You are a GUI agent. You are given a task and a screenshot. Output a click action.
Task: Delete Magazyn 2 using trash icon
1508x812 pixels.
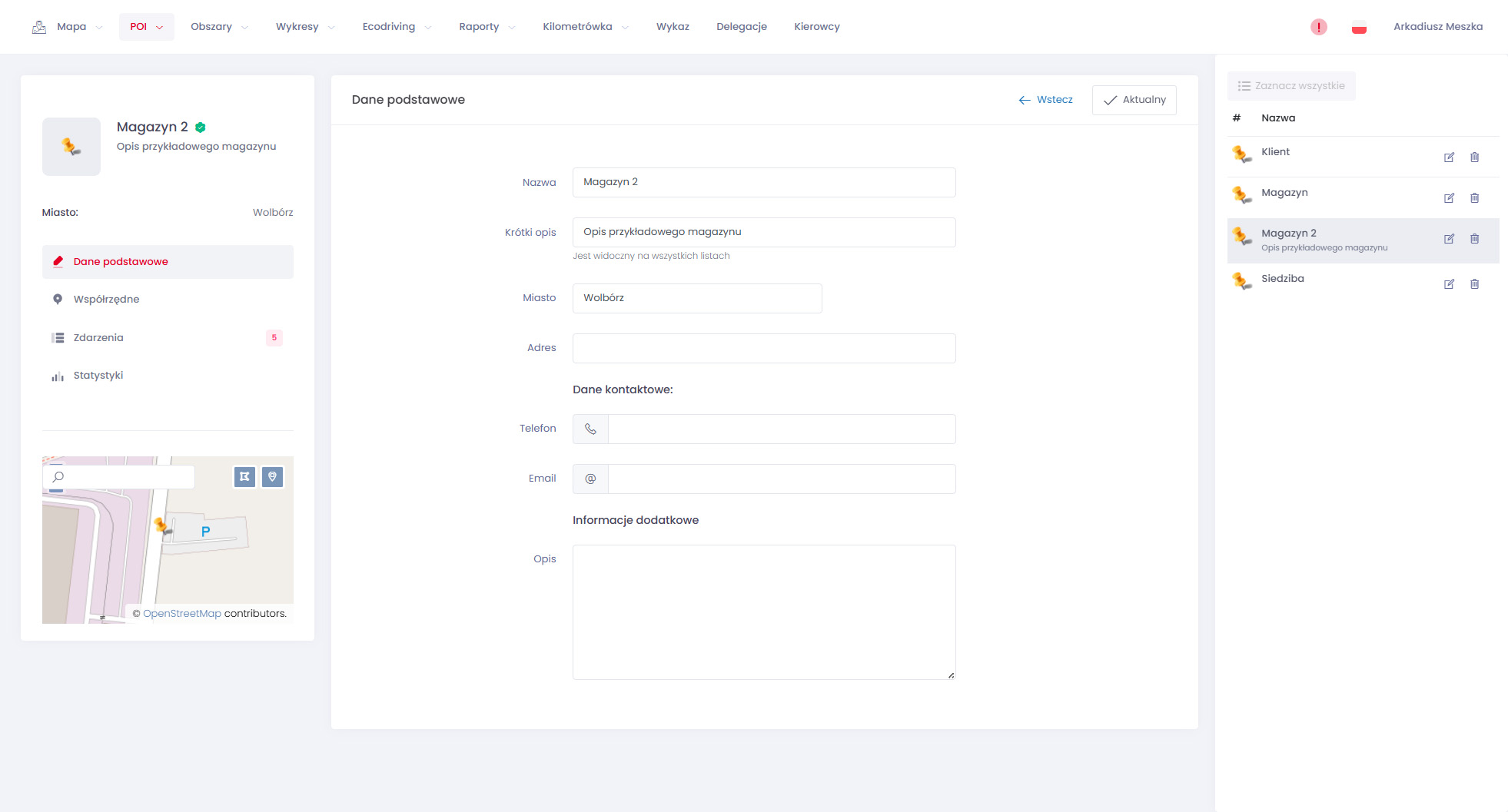(x=1474, y=239)
